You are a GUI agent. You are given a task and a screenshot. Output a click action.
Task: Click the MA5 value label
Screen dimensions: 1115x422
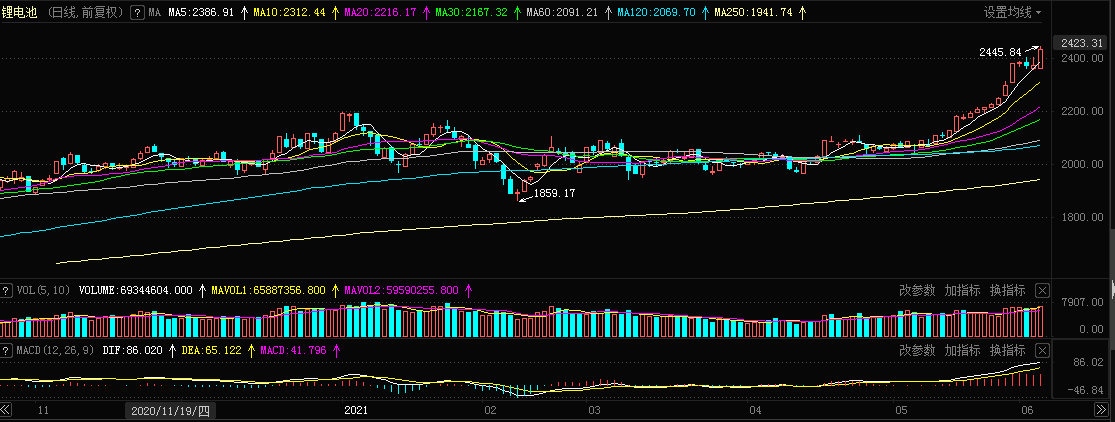click(201, 13)
